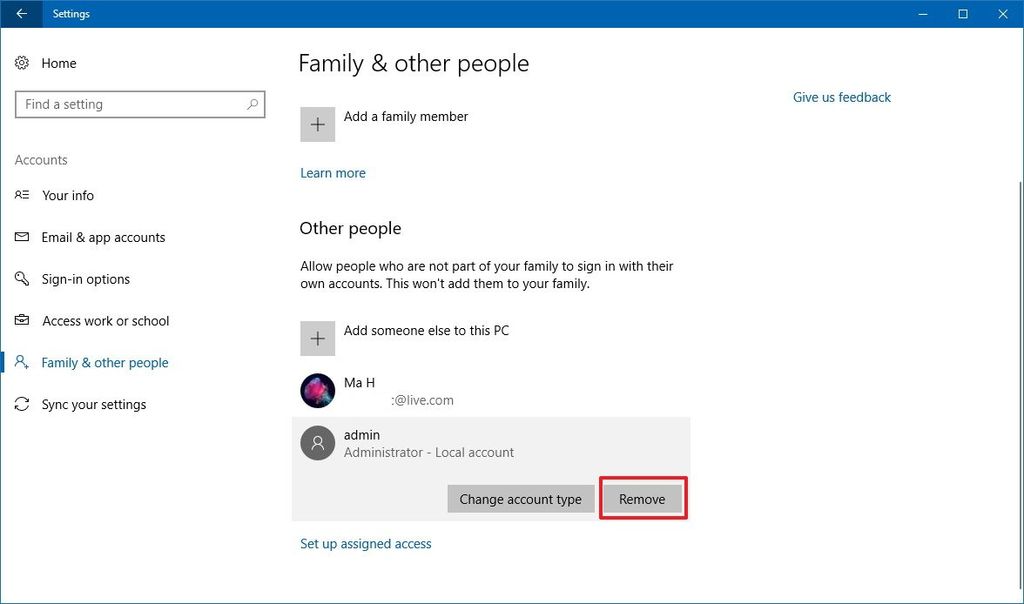This screenshot has height=604, width=1024.
Task: Open the Family & other people section
Action: coord(105,362)
